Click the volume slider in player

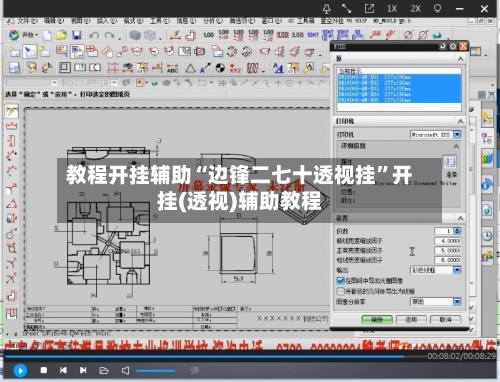pyautogui.click(x=155, y=371)
